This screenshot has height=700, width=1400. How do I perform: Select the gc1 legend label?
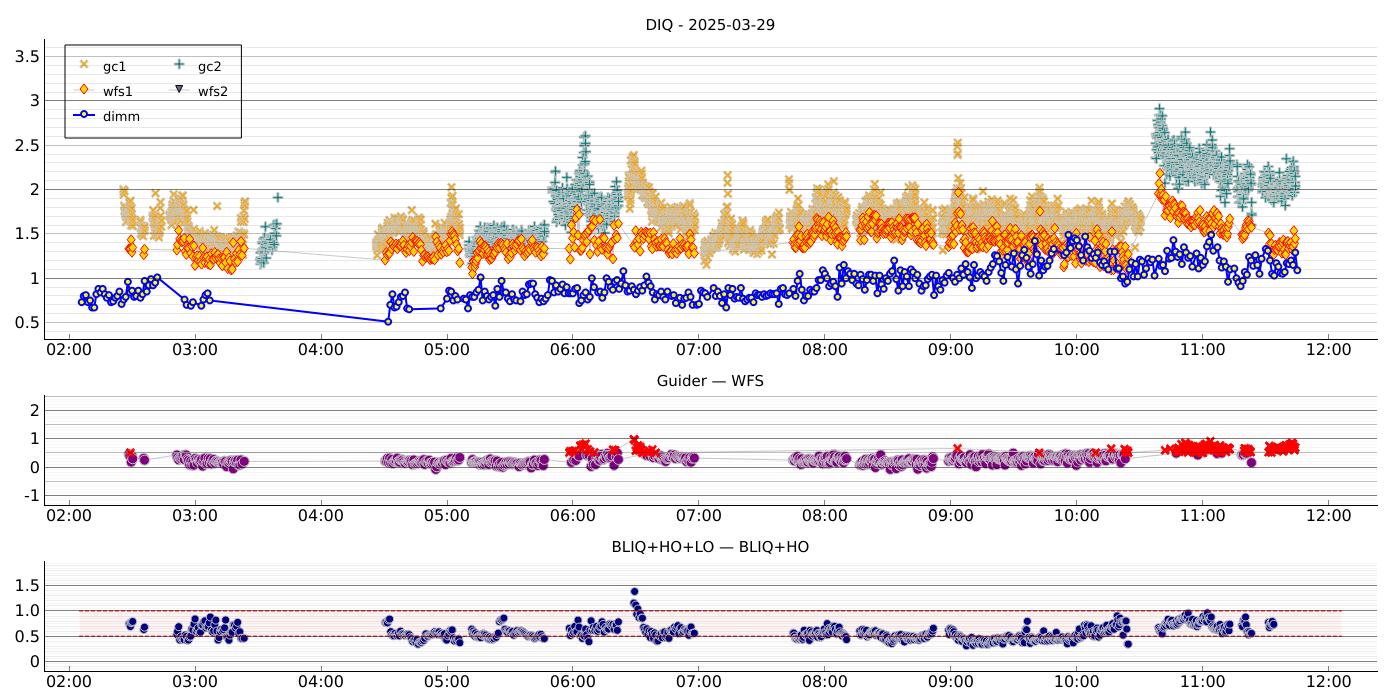114,67
